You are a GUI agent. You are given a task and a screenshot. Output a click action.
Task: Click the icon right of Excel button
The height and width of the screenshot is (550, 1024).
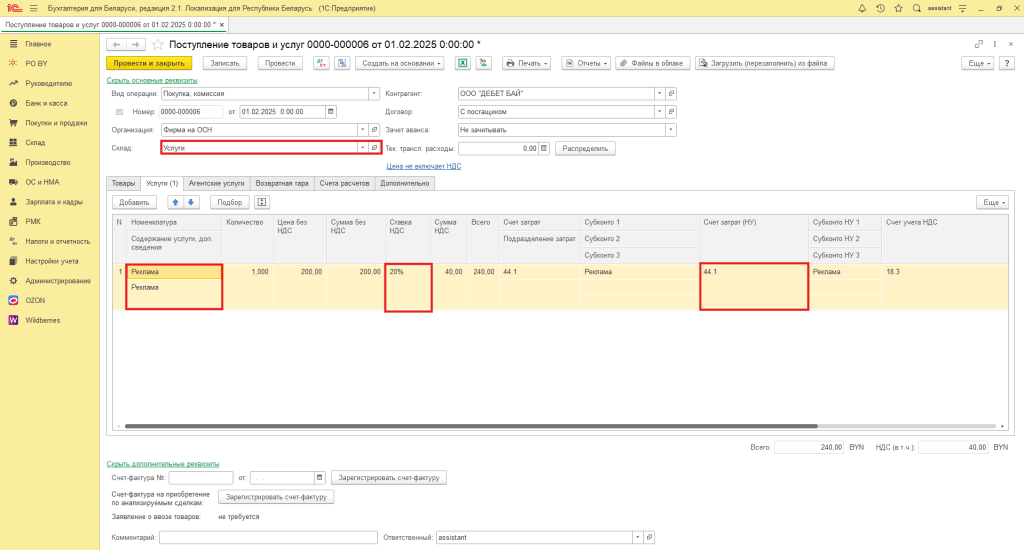click(x=483, y=63)
